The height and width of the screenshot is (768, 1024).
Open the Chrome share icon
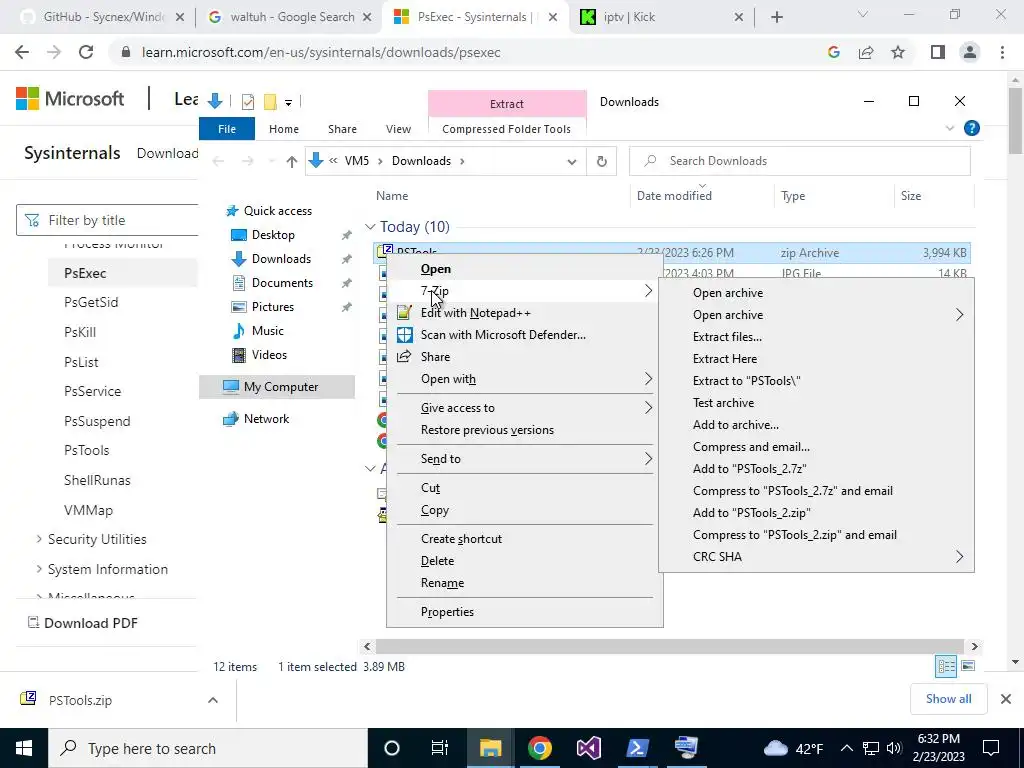866,52
